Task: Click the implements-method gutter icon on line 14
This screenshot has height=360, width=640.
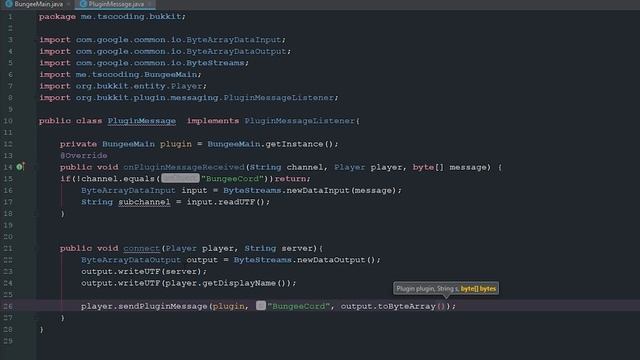Action: (20, 167)
